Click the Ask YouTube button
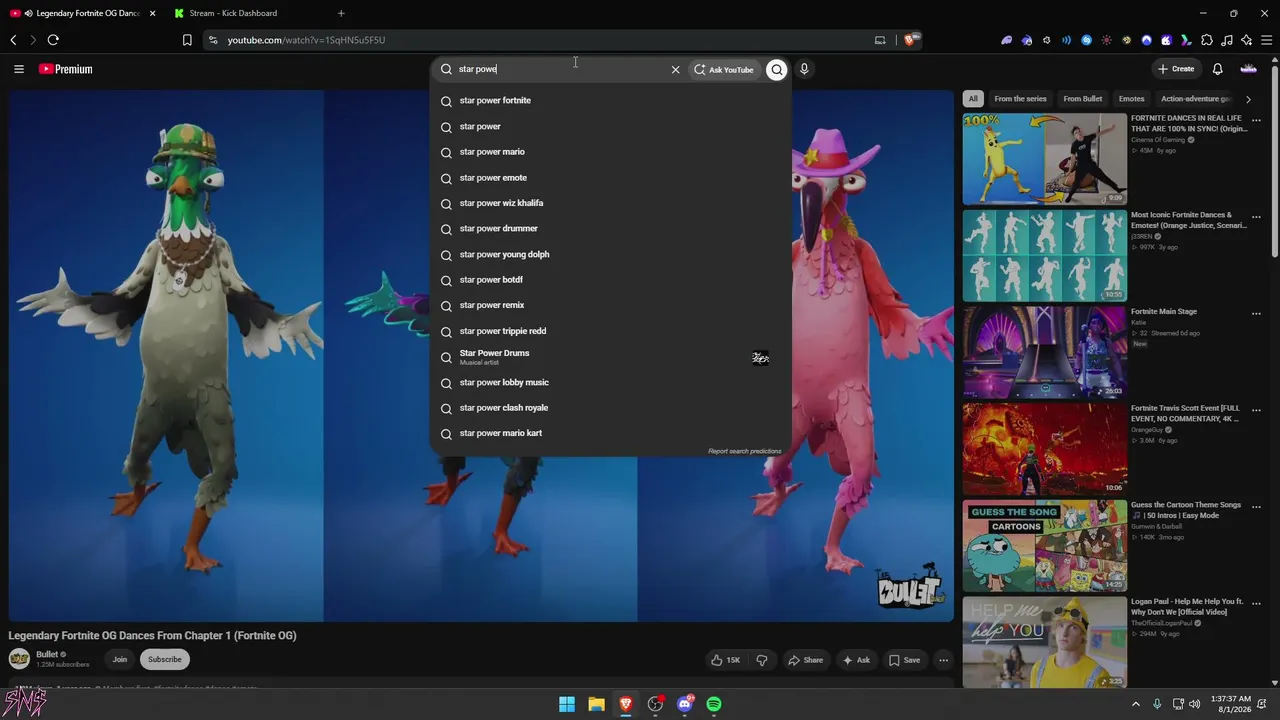 point(724,70)
